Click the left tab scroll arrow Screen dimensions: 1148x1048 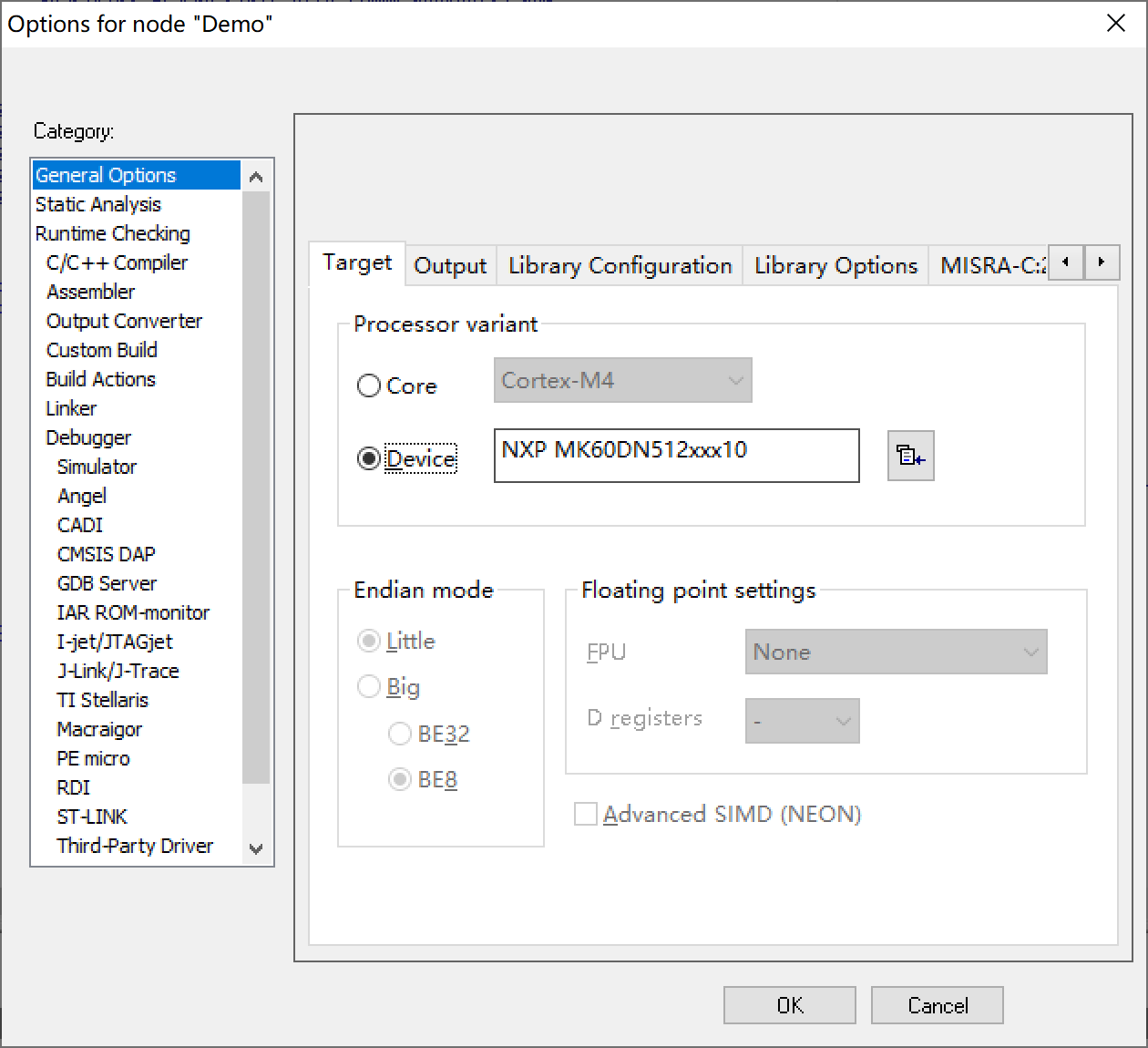pyautogui.click(x=1065, y=262)
